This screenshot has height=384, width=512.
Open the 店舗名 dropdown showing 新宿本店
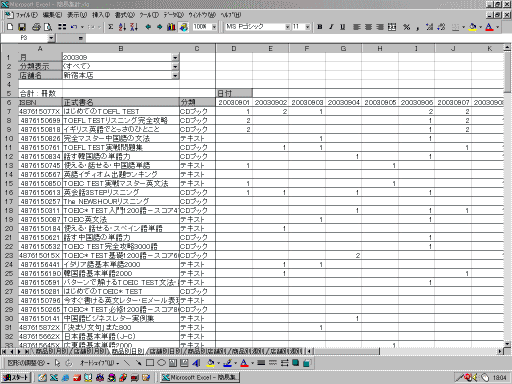click(x=175, y=75)
